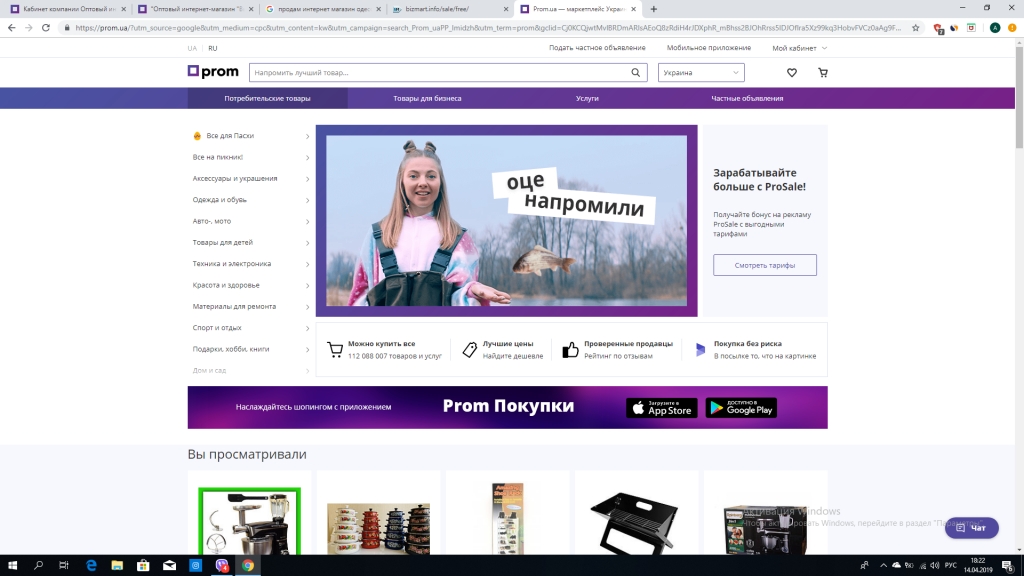1024x576 pixels.
Task: Click Мобильное приложение link
Action: pyautogui.click(x=709, y=48)
